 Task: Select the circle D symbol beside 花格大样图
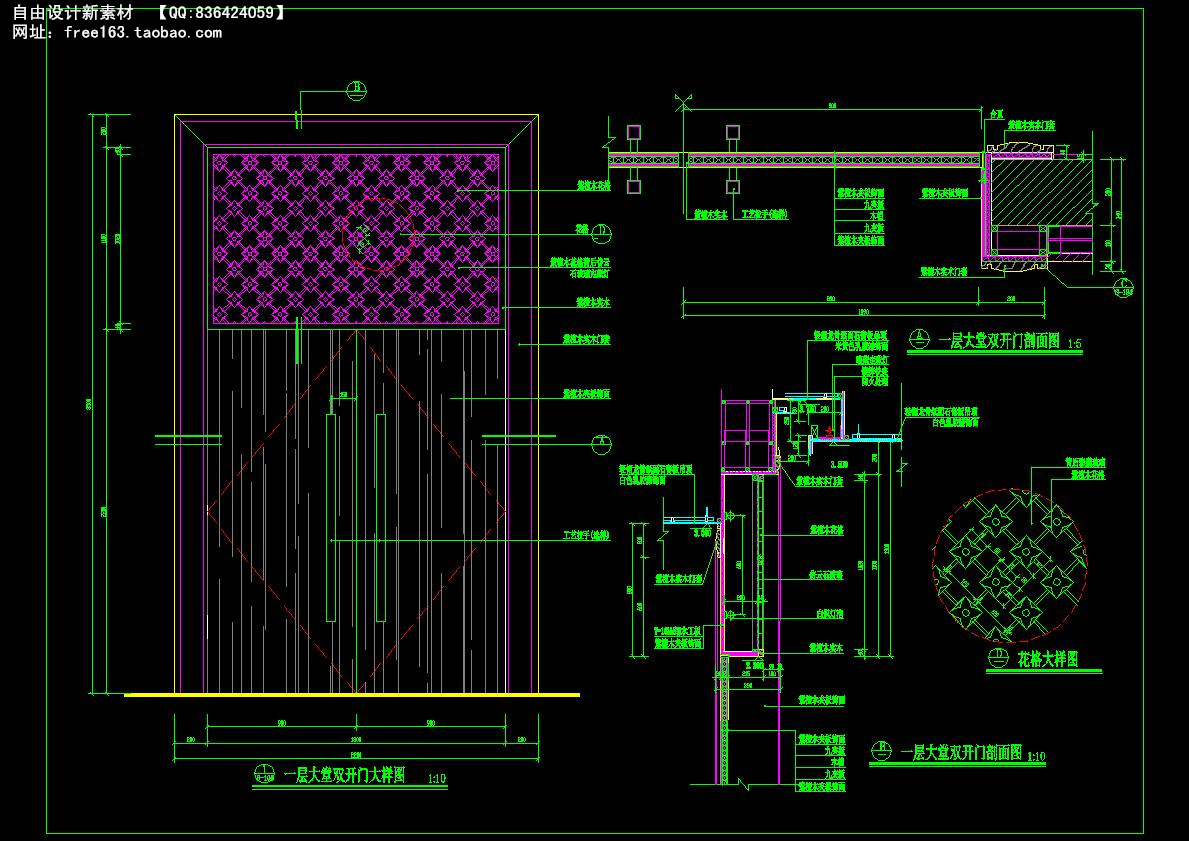[x=999, y=657]
